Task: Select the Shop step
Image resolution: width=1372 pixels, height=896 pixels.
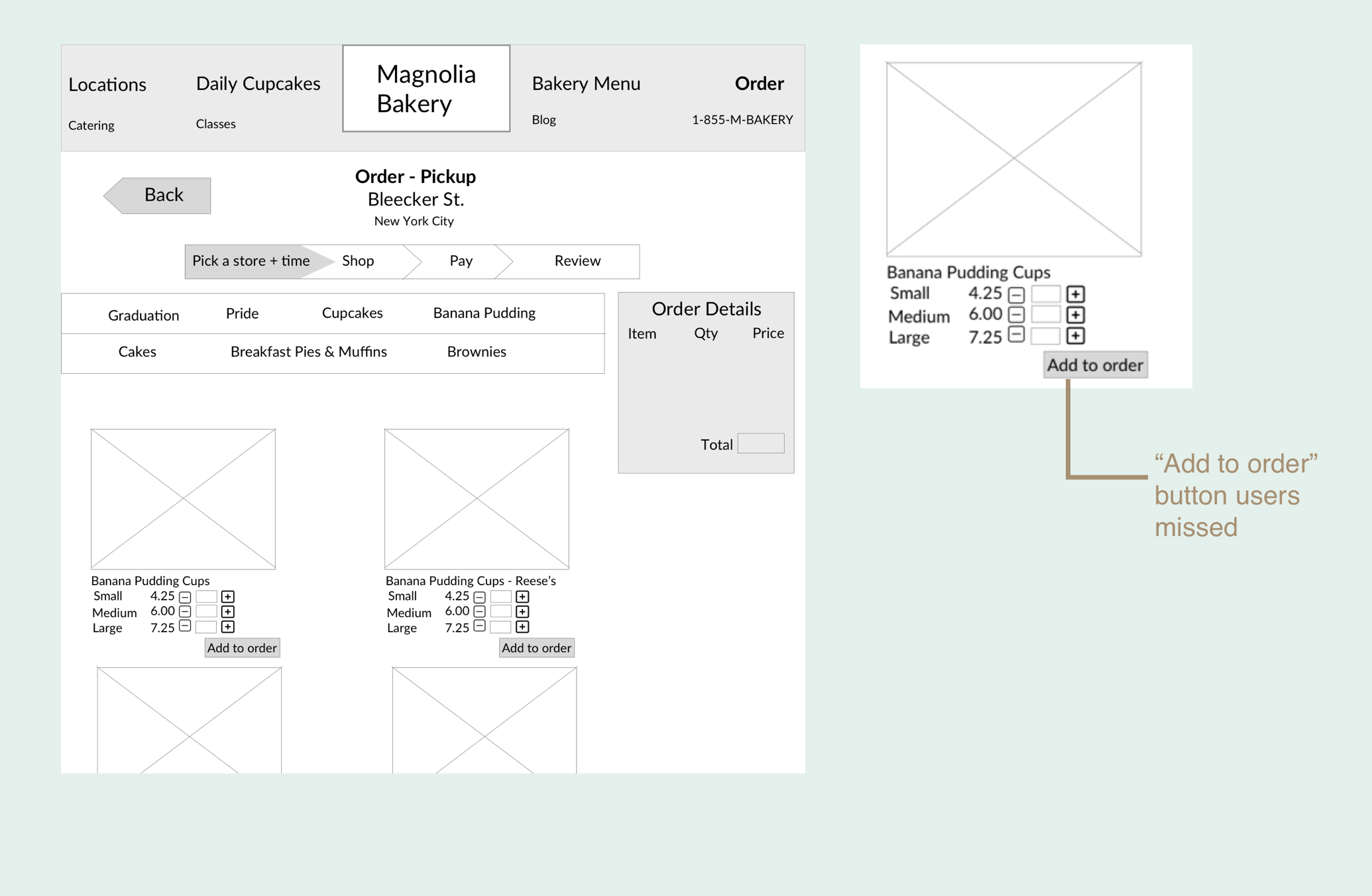Action: coord(358,261)
